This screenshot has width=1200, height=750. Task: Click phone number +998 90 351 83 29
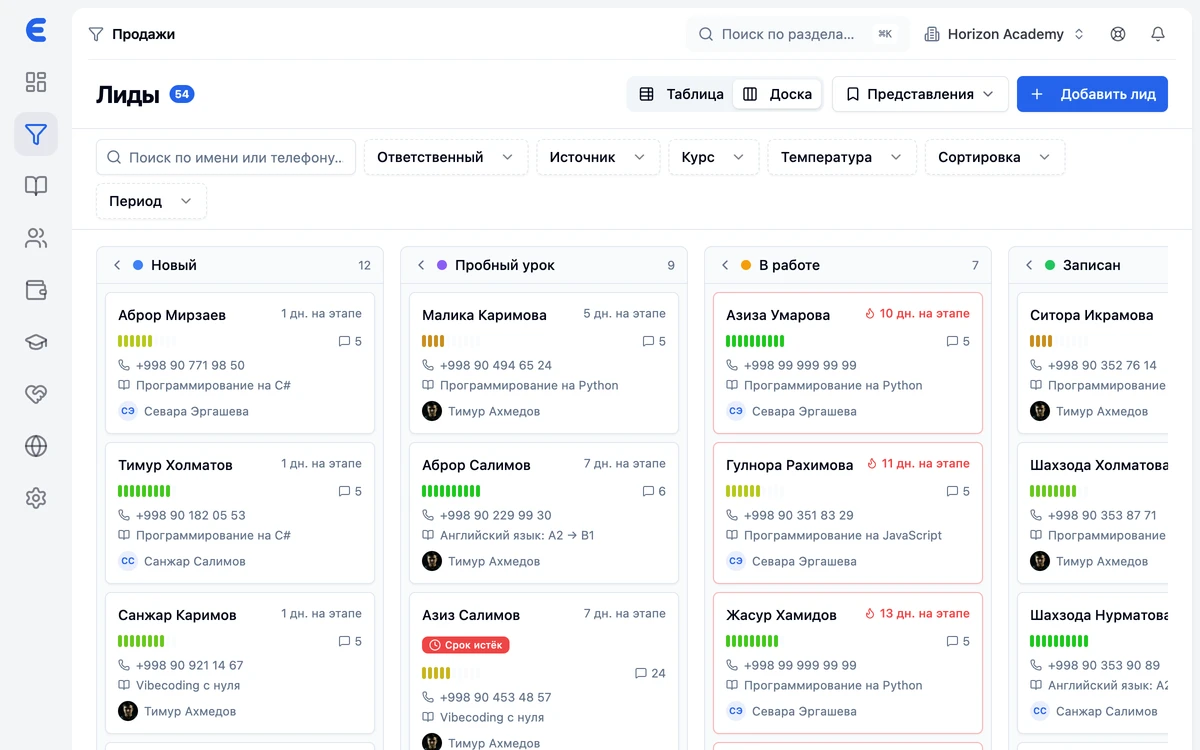click(x=799, y=515)
